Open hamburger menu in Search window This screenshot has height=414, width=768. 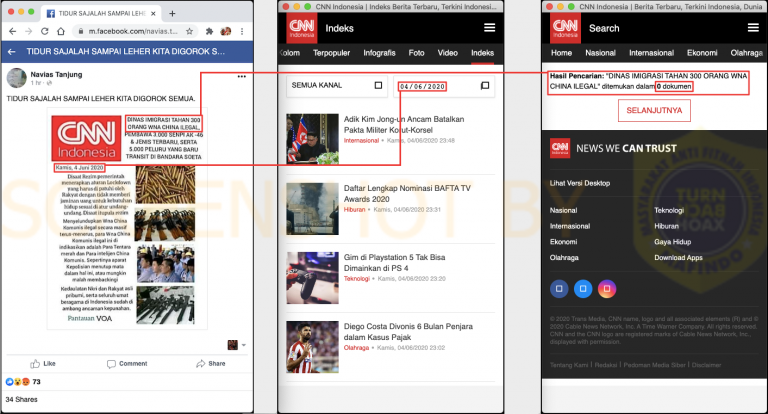tap(753, 28)
